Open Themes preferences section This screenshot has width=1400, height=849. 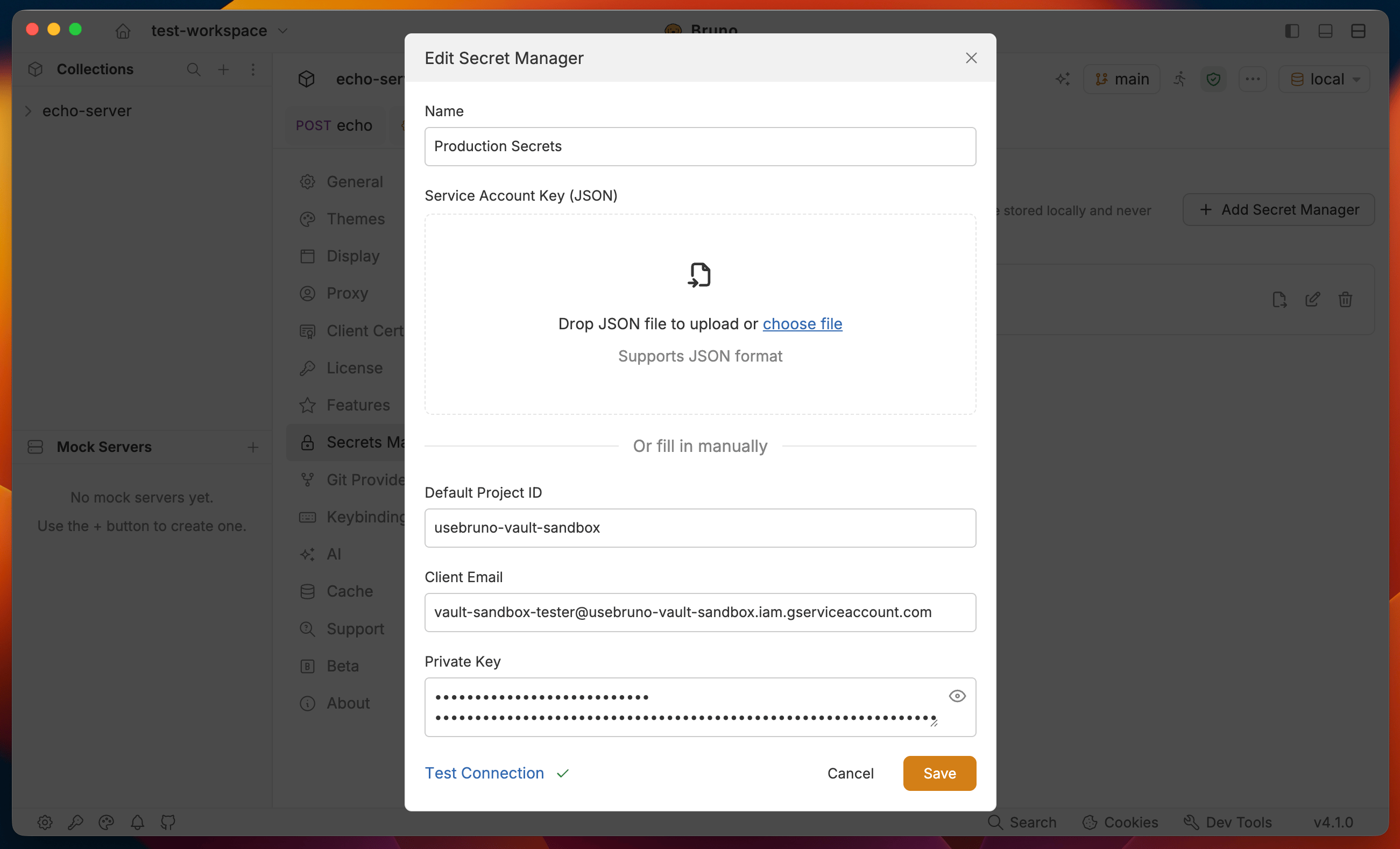pos(343,219)
